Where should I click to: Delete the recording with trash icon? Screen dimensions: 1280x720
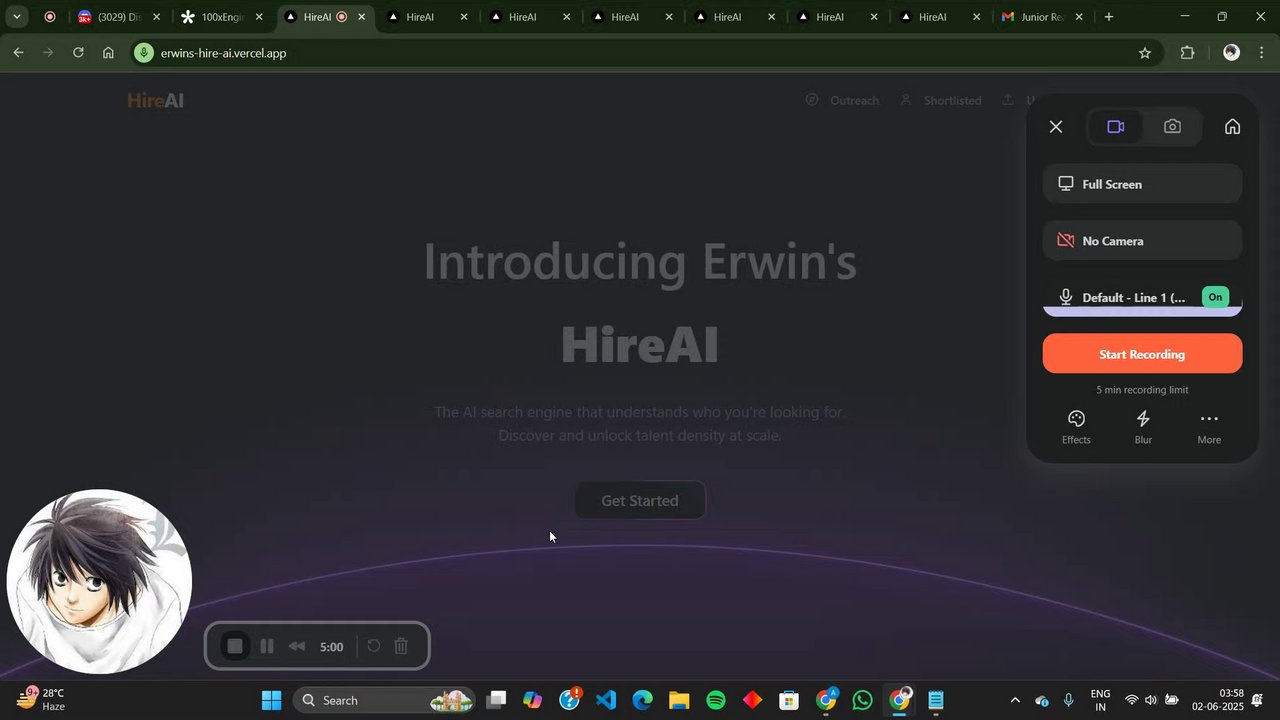click(x=401, y=646)
